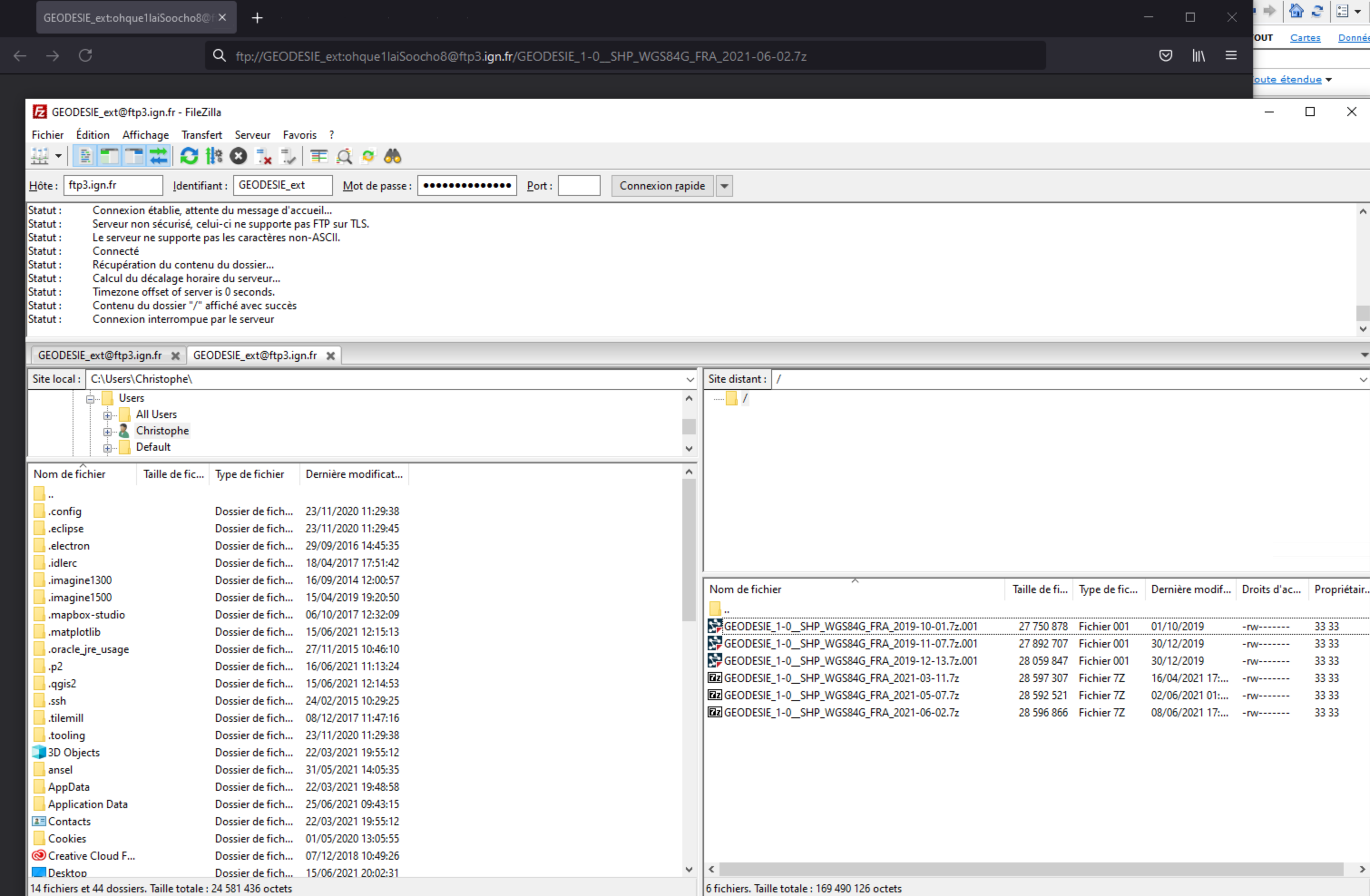Open the Site Manager icon
The height and width of the screenshot is (896, 1370).
point(40,156)
